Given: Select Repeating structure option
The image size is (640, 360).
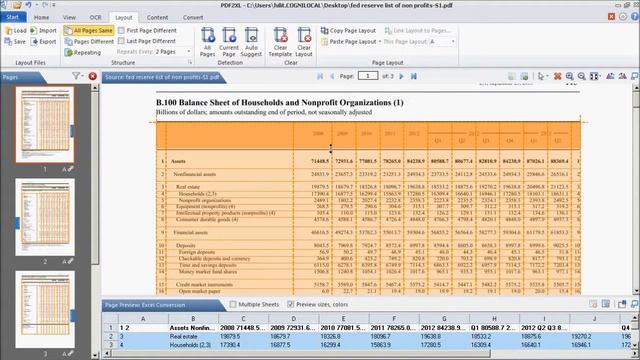Looking at the screenshot, I should pyautogui.click(x=83, y=53).
